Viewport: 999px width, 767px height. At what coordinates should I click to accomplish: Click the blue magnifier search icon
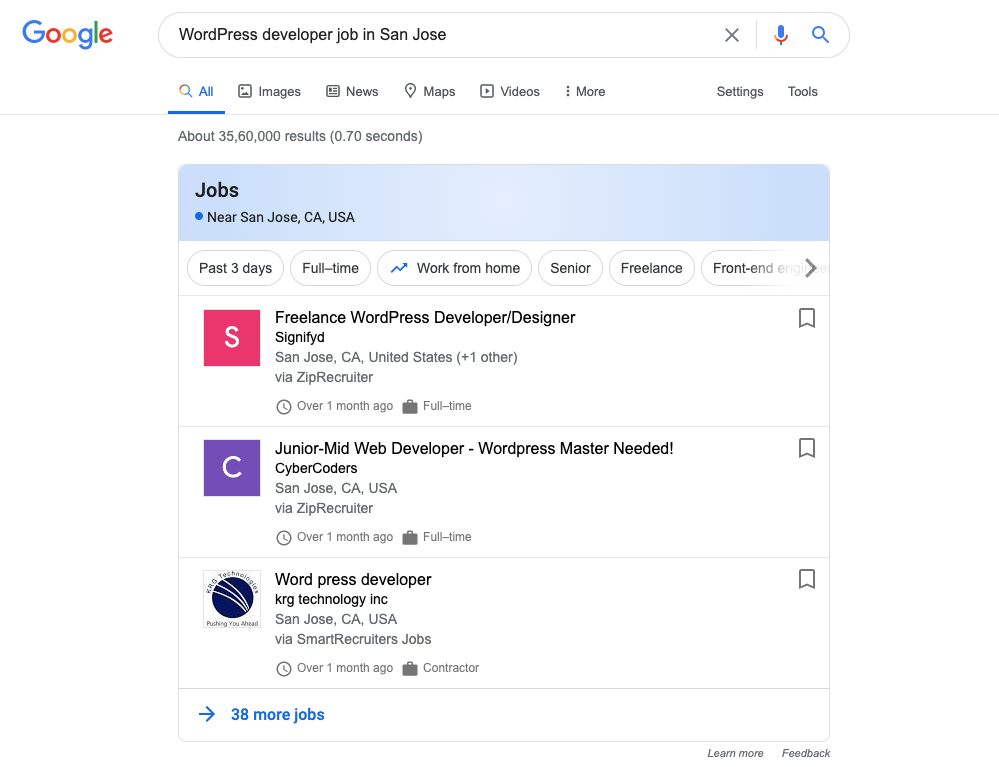tap(820, 34)
